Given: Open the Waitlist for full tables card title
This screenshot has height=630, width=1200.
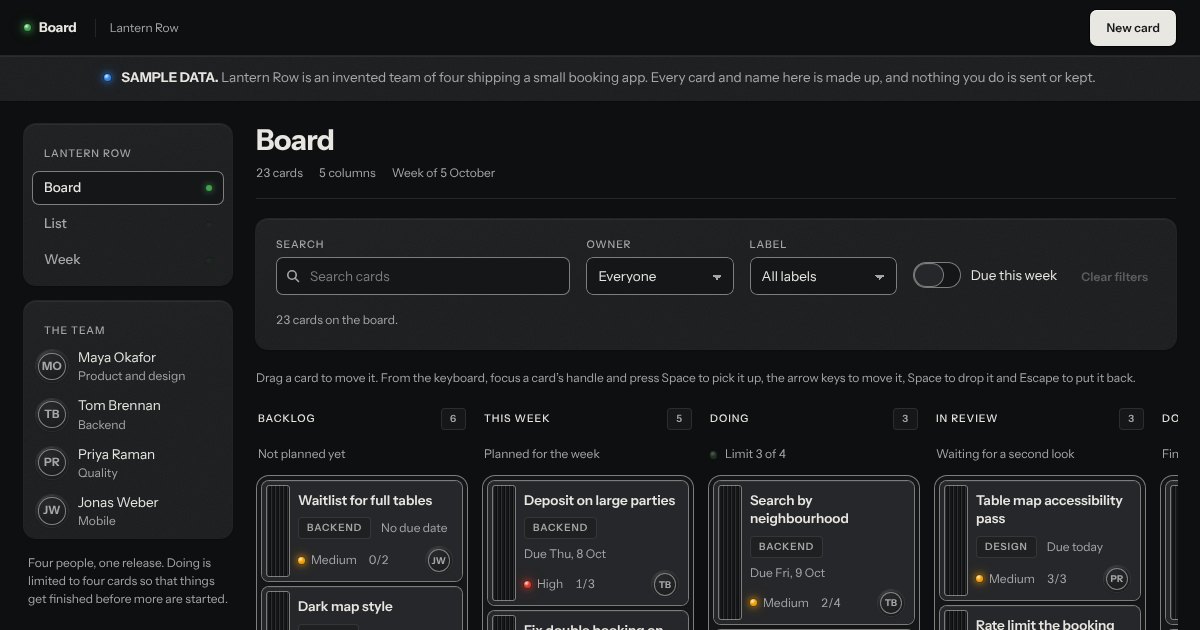Looking at the screenshot, I should 365,501.
